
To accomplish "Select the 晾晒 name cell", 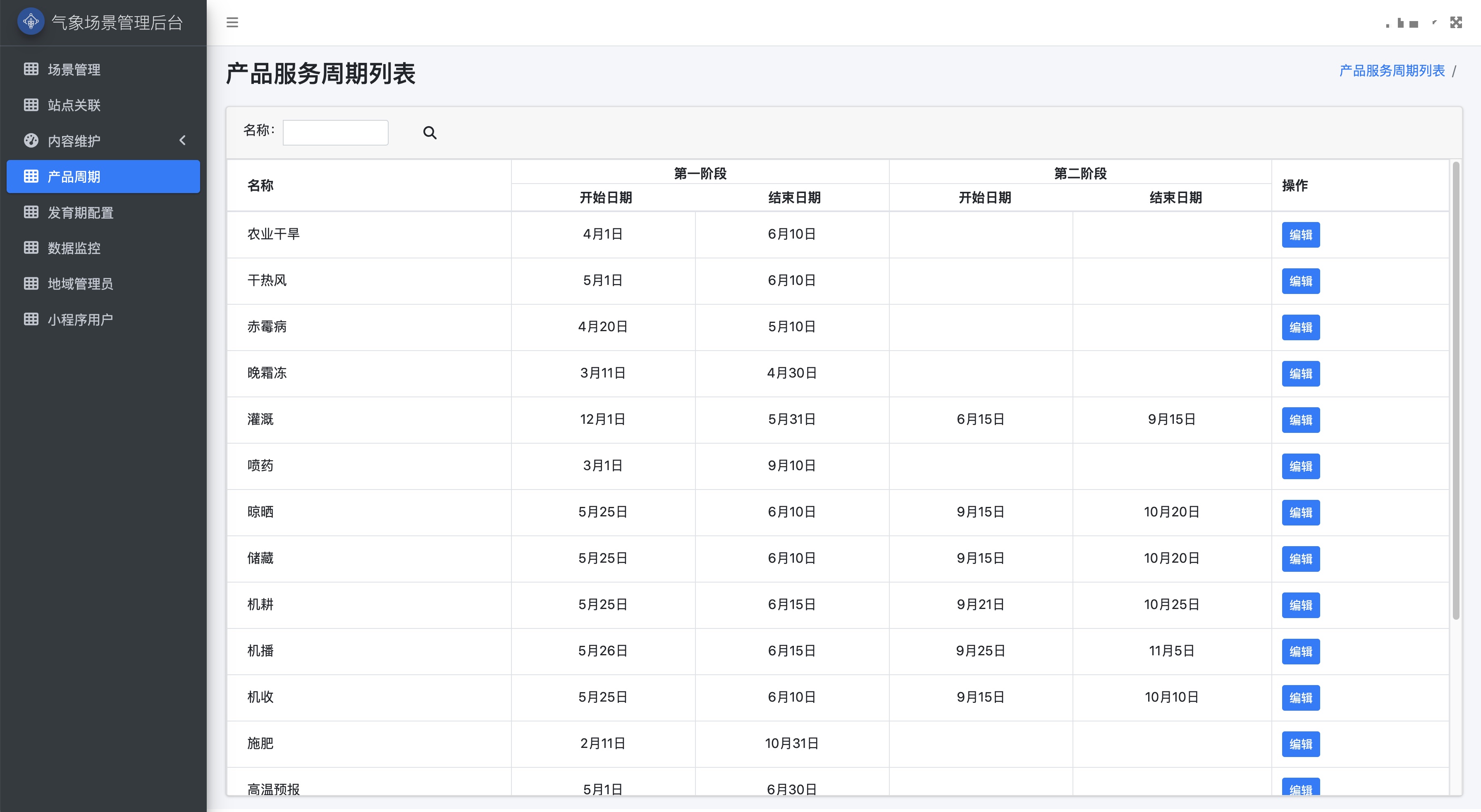I will coord(369,512).
